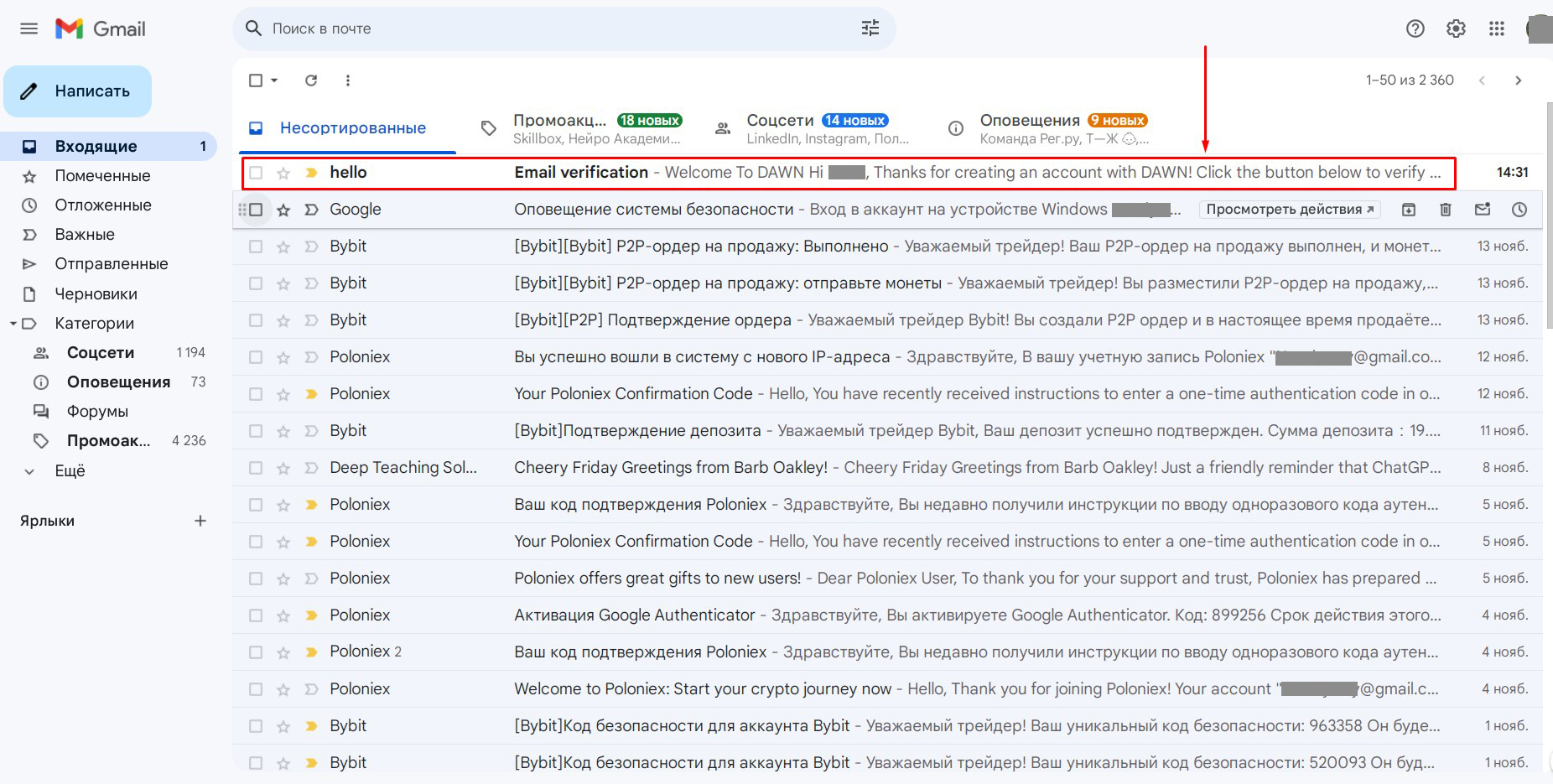Archive the Google security alert email

tap(1409, 210)
